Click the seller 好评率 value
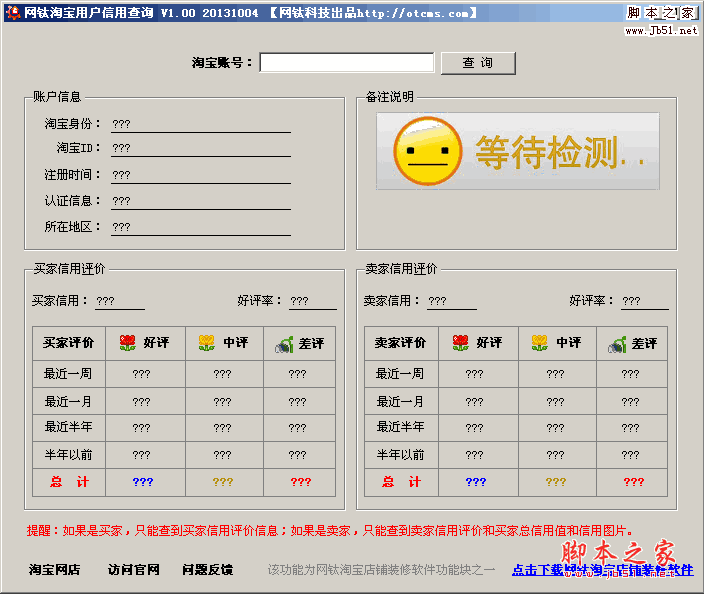The height and width of the screenshot is (595, 704). (645, 301)
